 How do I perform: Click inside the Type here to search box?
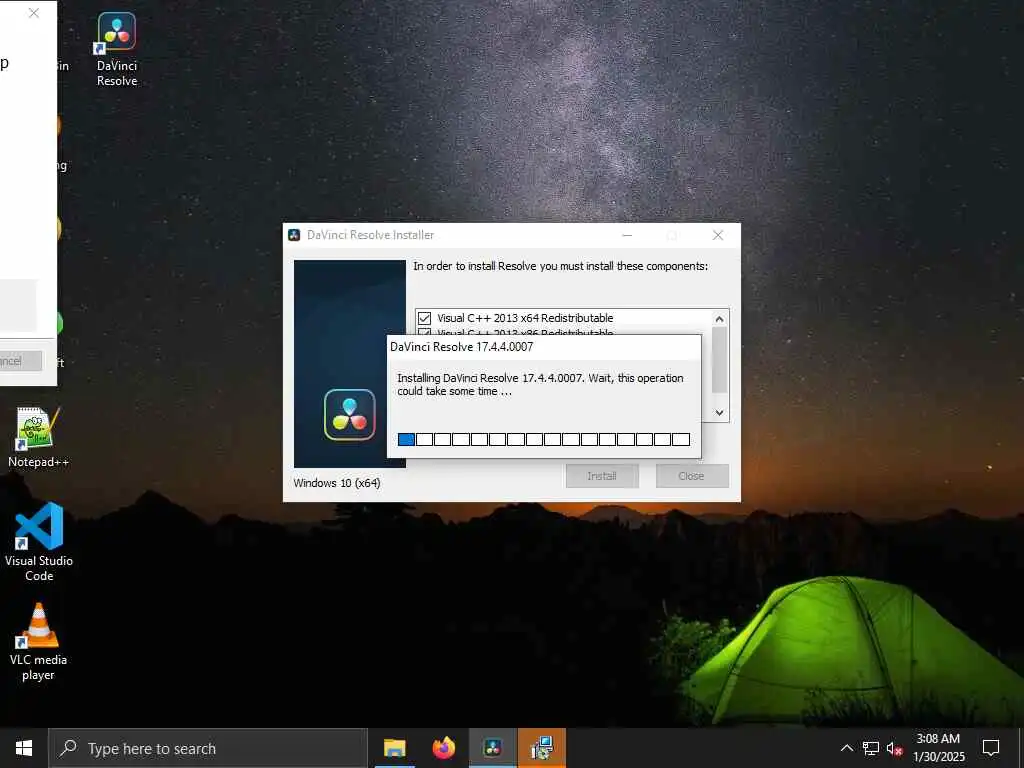(208, 748)
